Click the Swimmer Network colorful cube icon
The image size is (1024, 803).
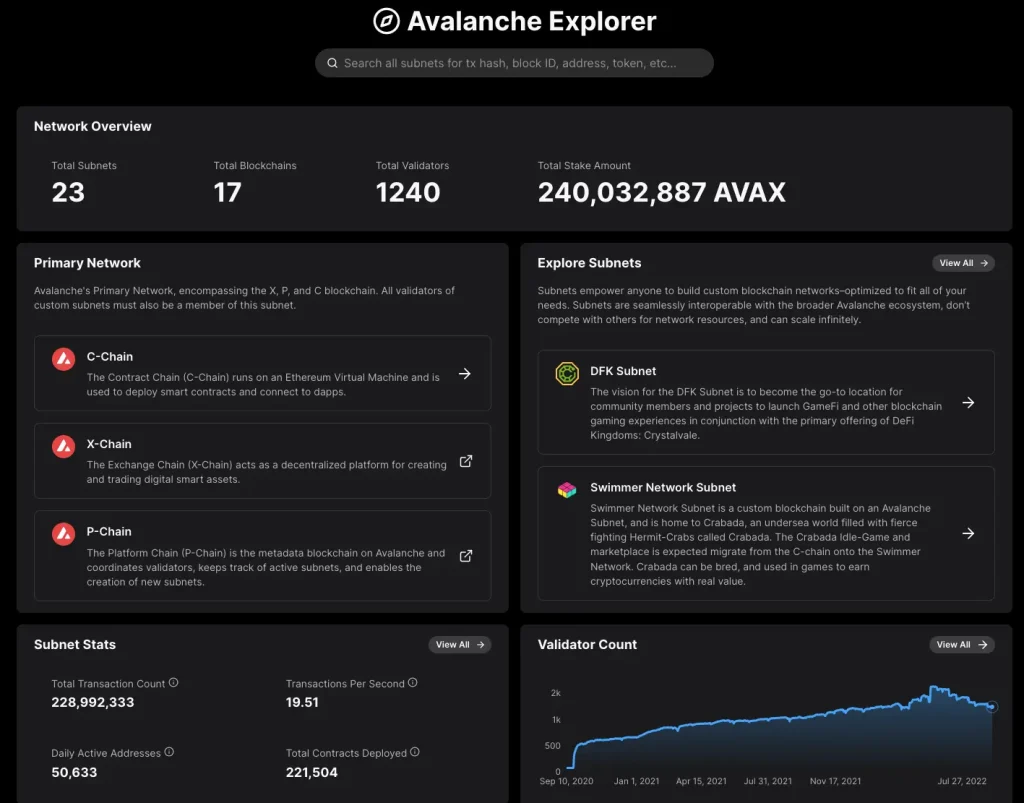(567, 490)
